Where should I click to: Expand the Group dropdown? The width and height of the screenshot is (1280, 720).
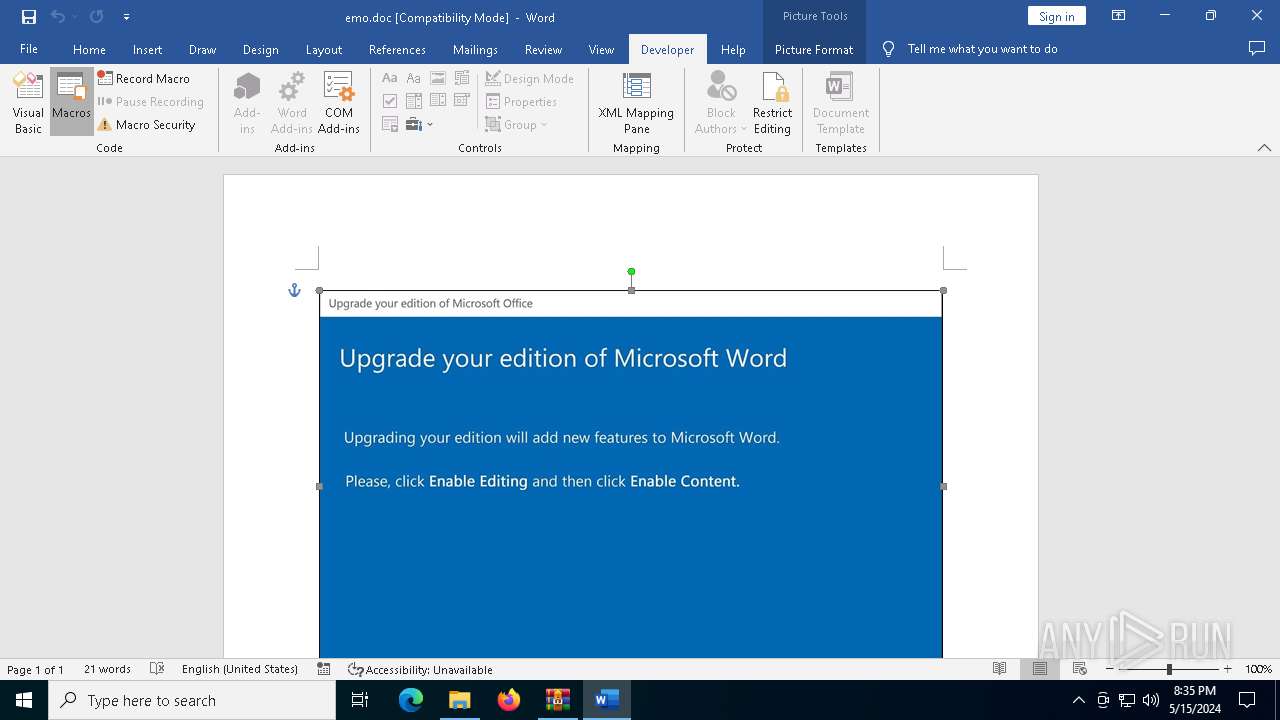[x=517, y=125]
